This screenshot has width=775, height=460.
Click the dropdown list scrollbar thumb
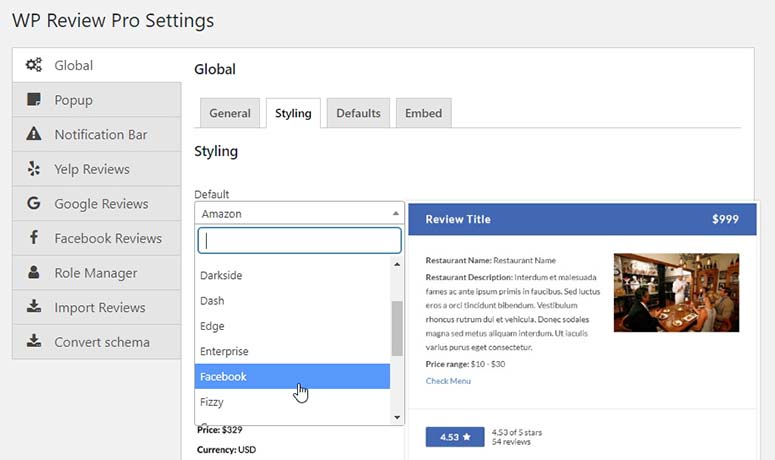tap(397, 328)
